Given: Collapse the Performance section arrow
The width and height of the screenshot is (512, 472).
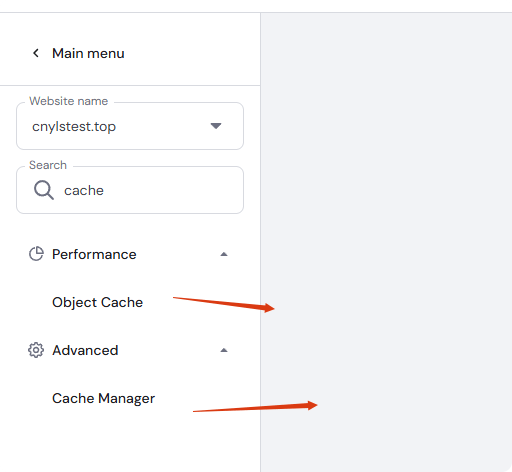Looking at the screenshot, I should click(x=224, y=254).
